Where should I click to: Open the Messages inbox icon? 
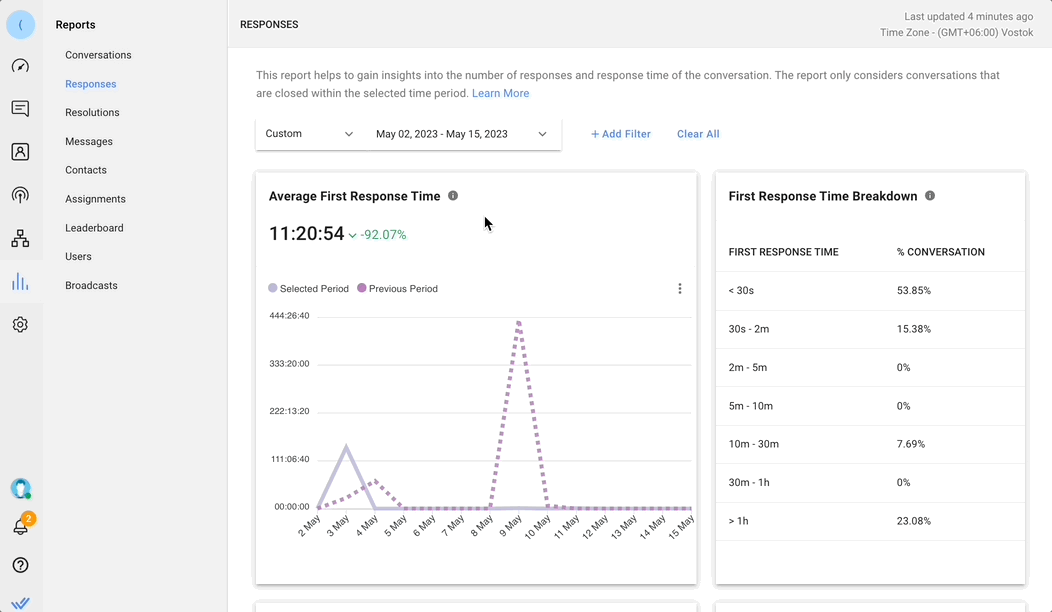20,109
